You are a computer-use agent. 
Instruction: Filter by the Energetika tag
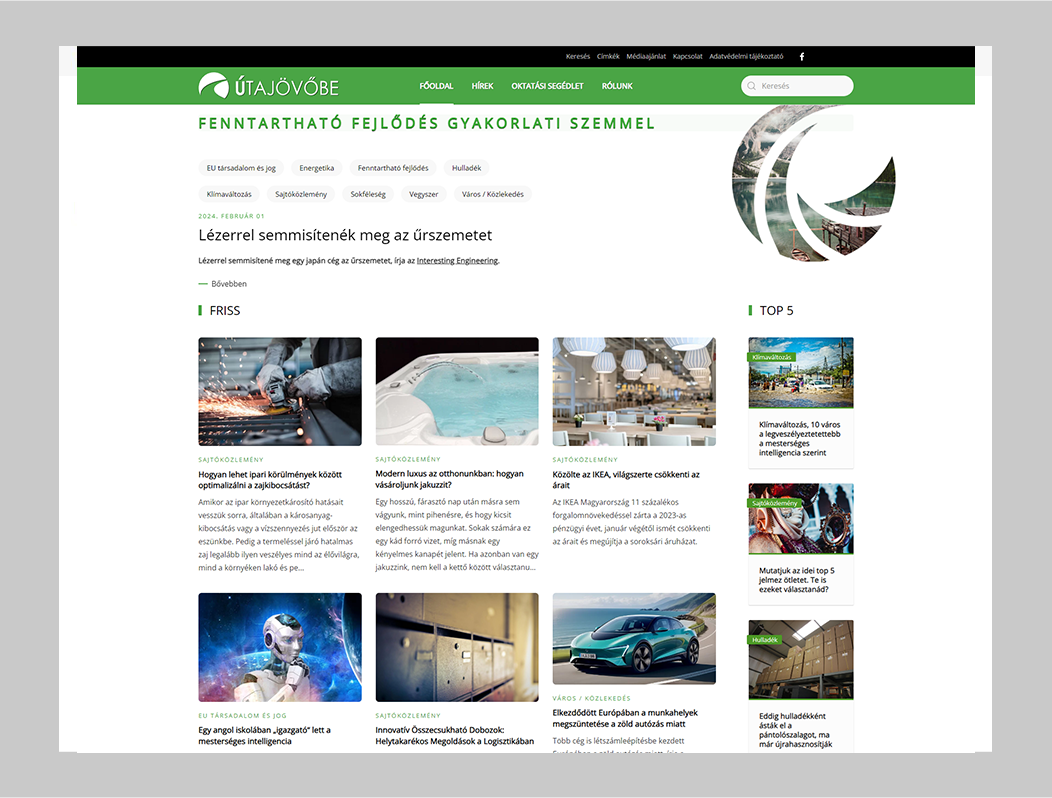(x=316, y=168)
